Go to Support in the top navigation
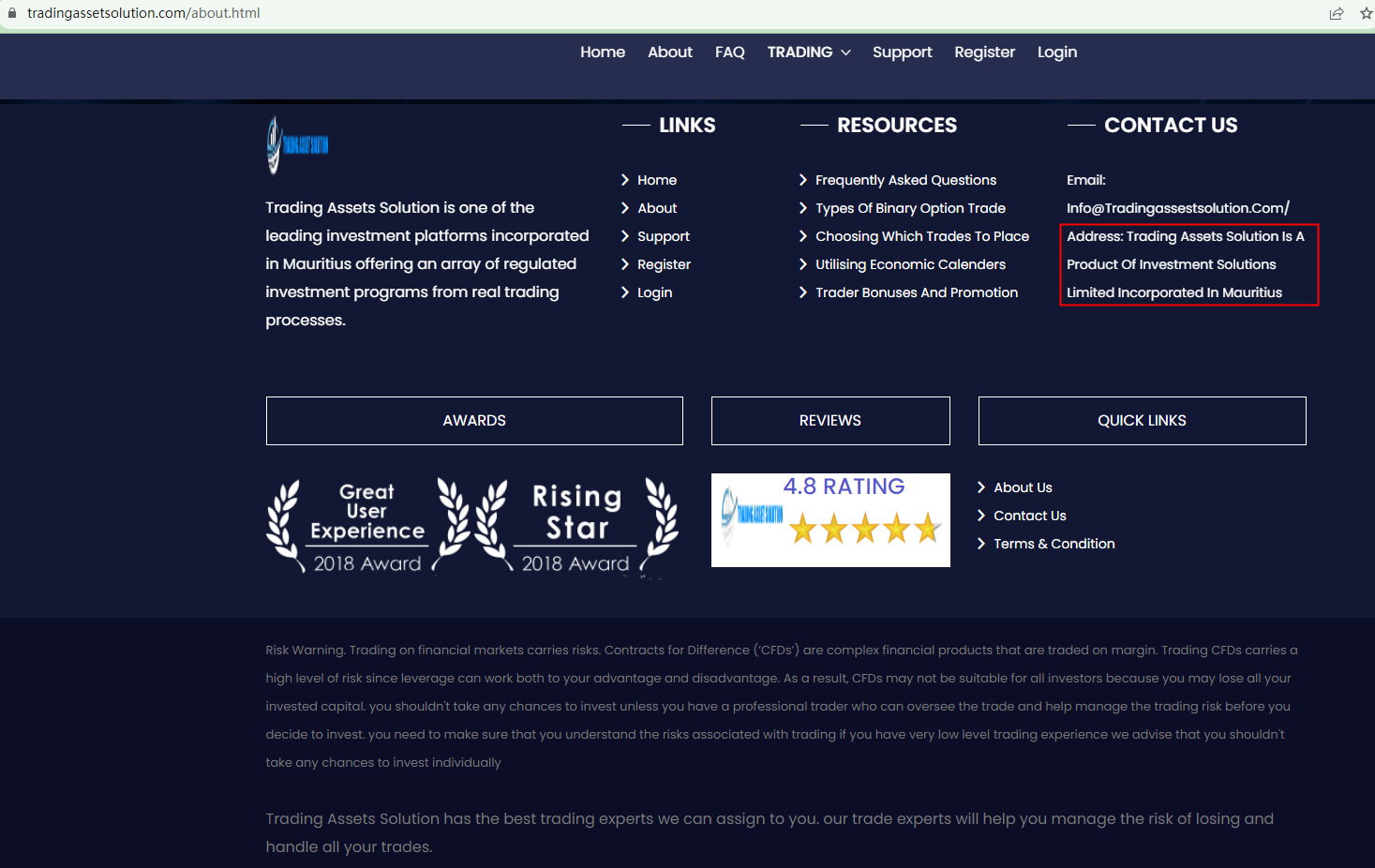Screen dimensions: 1375x868 [x=902, y=52]
